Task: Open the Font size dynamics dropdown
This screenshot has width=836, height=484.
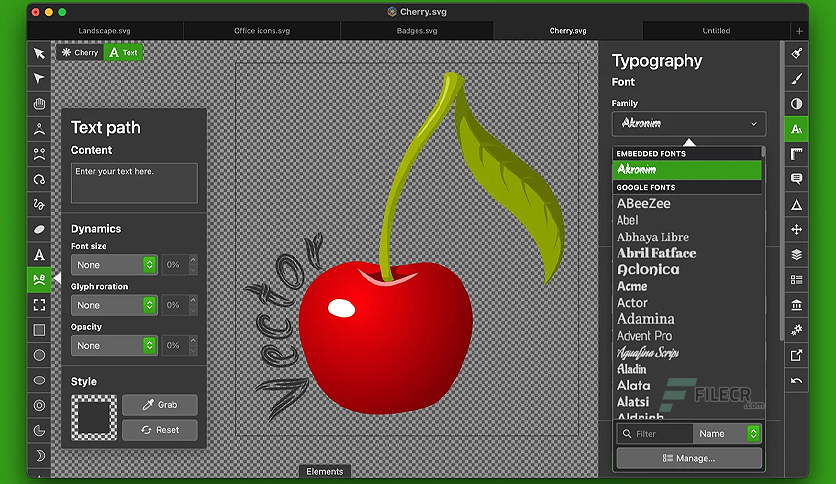Action: (114, 265)
